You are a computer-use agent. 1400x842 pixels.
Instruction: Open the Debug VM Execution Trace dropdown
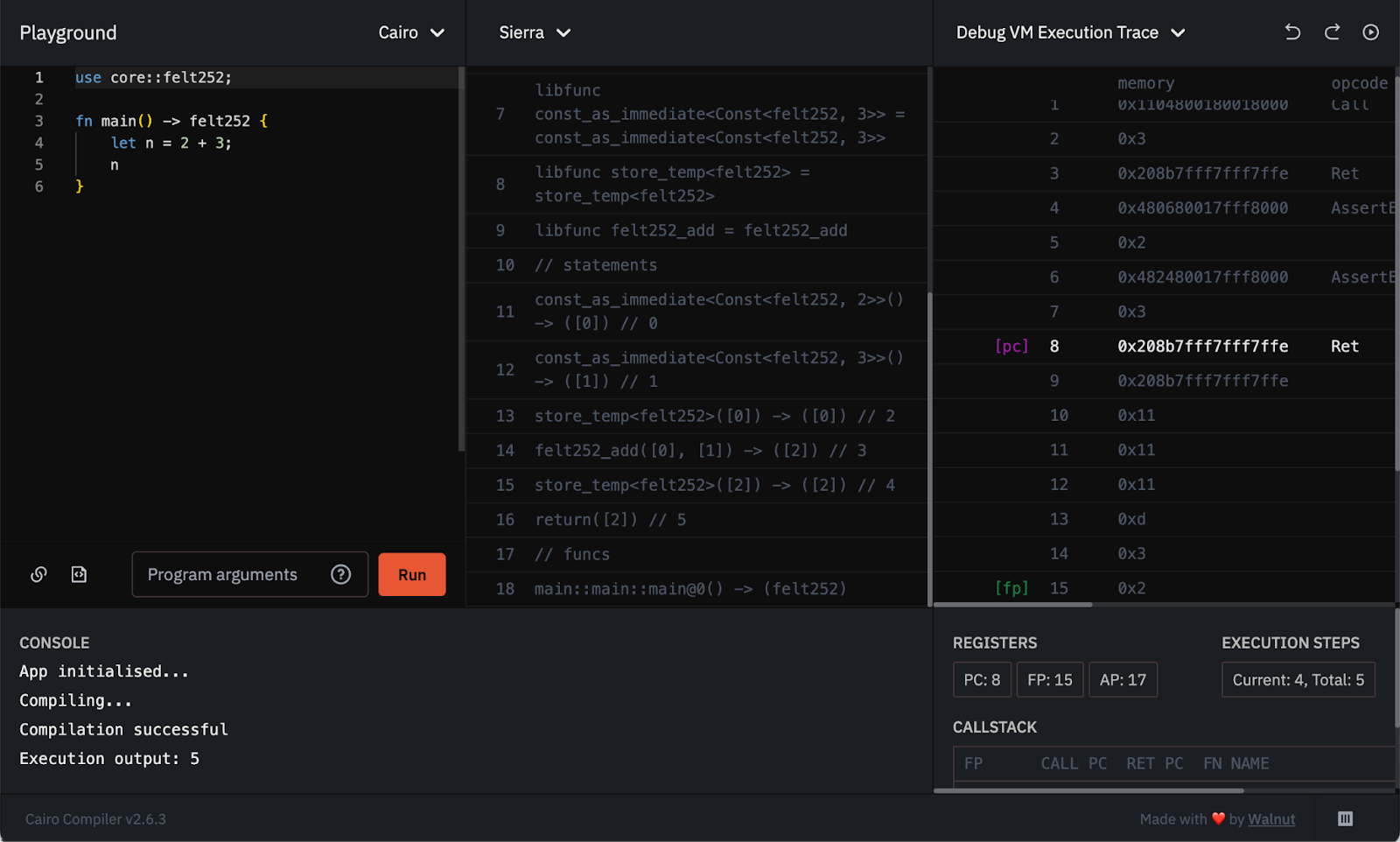coord(1070,32)
